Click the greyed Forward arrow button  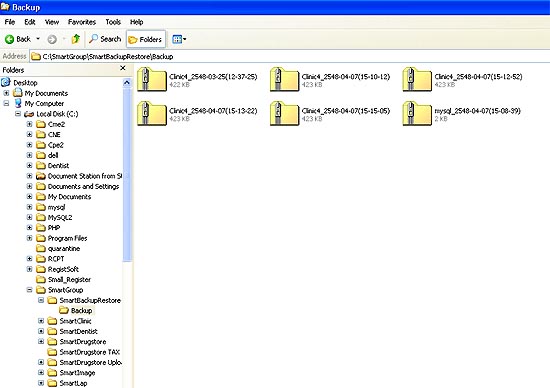pyautogui.click(x=52, y=39)
